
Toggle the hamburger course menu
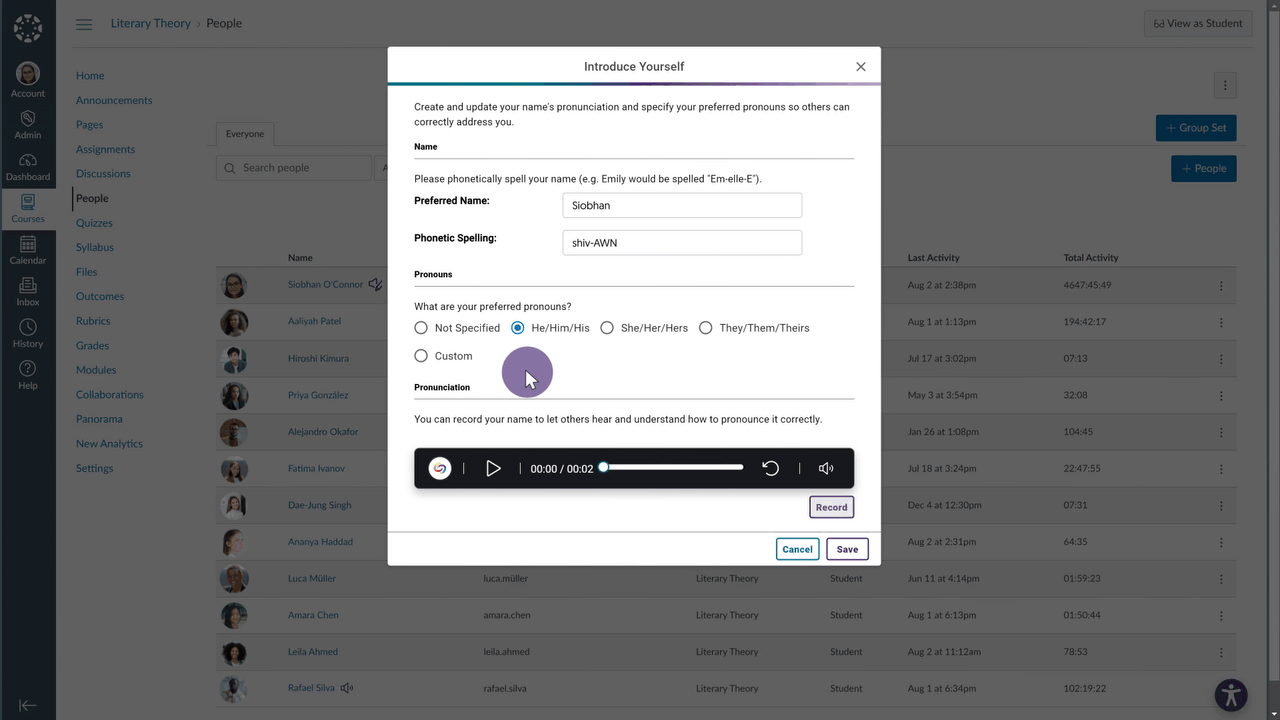(x=84, y=24)
